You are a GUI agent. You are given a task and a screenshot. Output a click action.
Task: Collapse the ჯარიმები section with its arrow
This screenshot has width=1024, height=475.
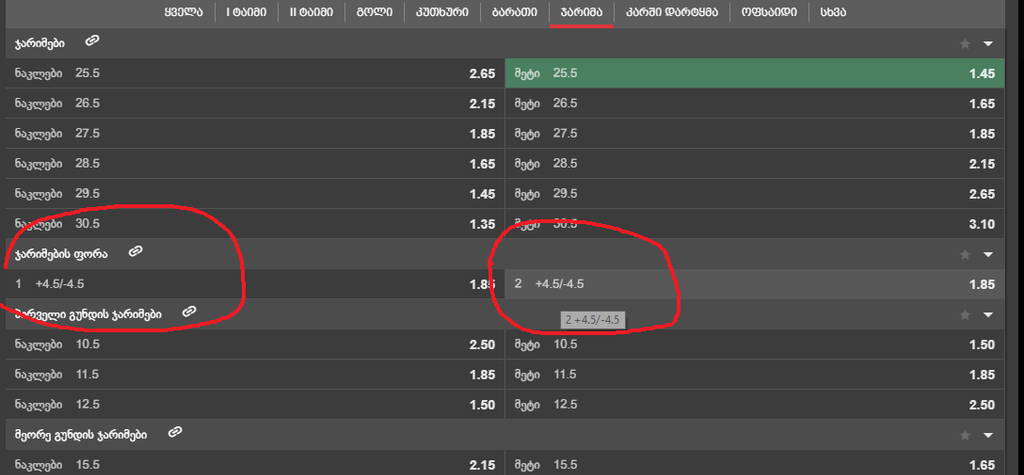[x=987, y=44]
